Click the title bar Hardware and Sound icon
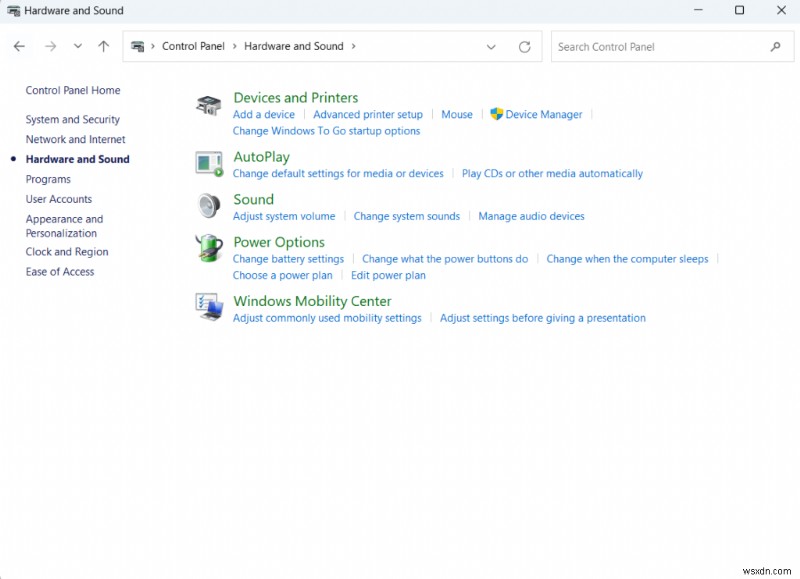 click(14, 10)
